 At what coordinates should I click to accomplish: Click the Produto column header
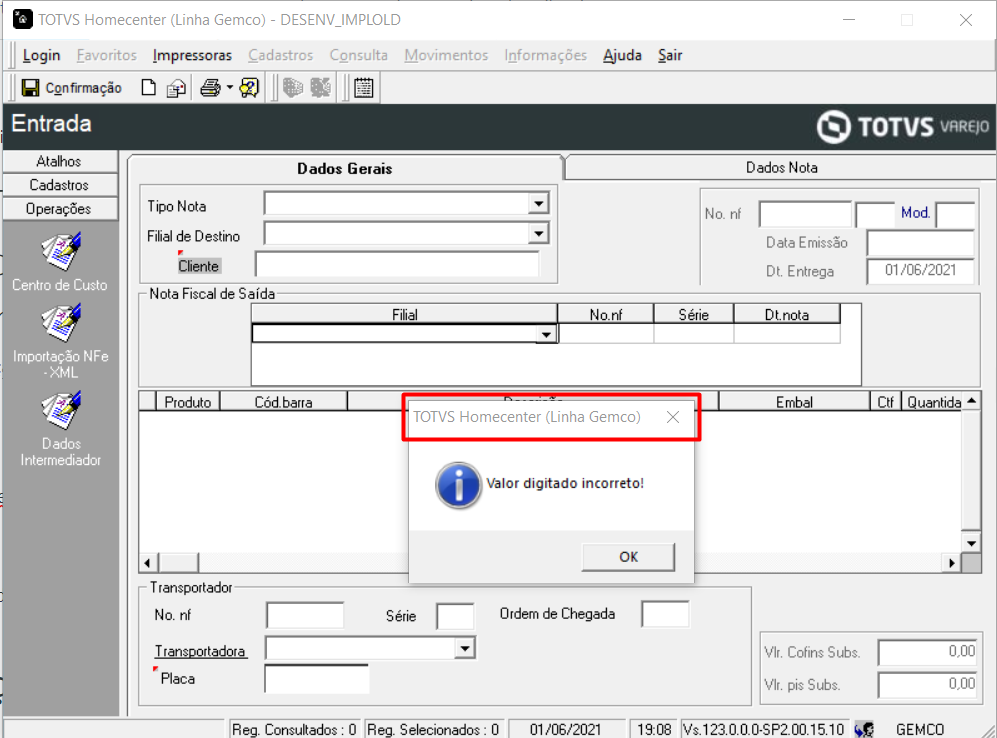(x=188, y=402)
